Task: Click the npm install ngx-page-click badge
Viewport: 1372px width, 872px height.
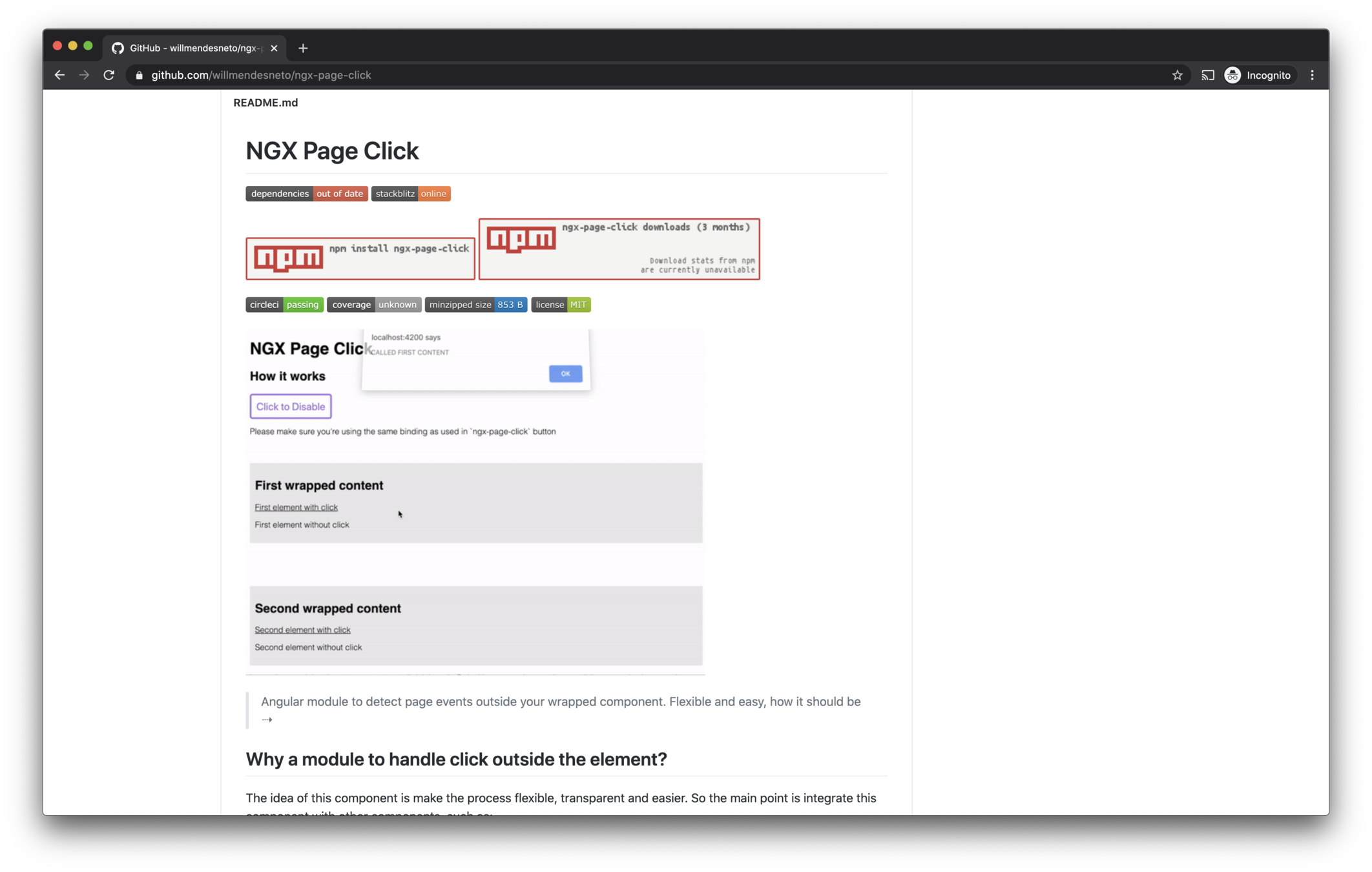Action: pyautogui.click(x=360, y=258)
